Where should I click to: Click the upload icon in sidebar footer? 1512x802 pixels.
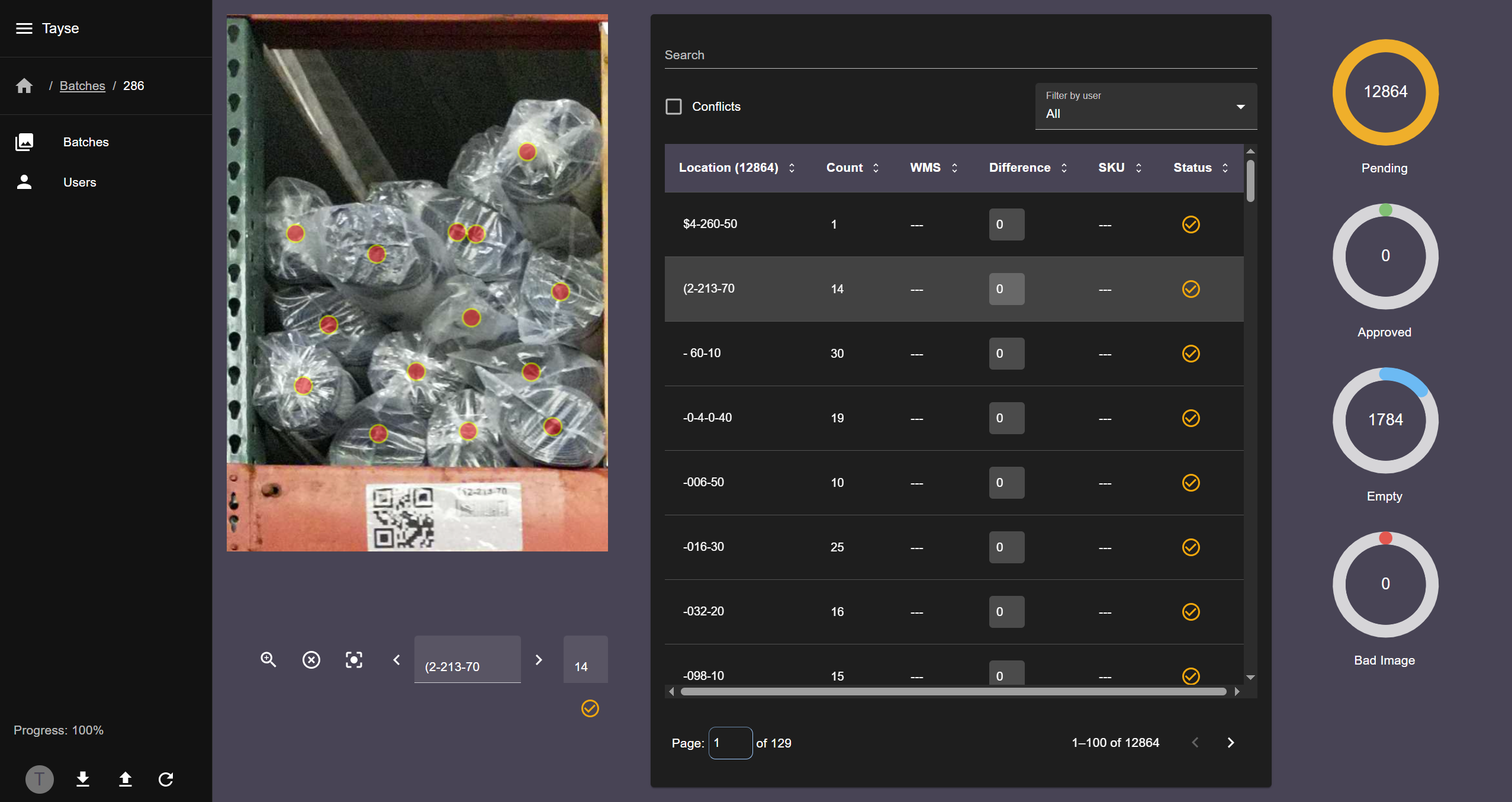coord(125,779)
